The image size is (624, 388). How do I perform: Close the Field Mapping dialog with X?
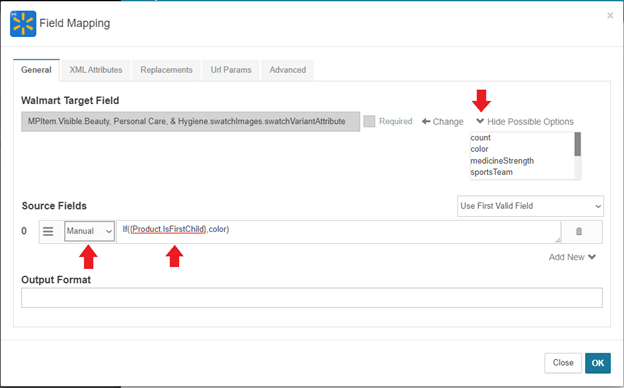610,16
